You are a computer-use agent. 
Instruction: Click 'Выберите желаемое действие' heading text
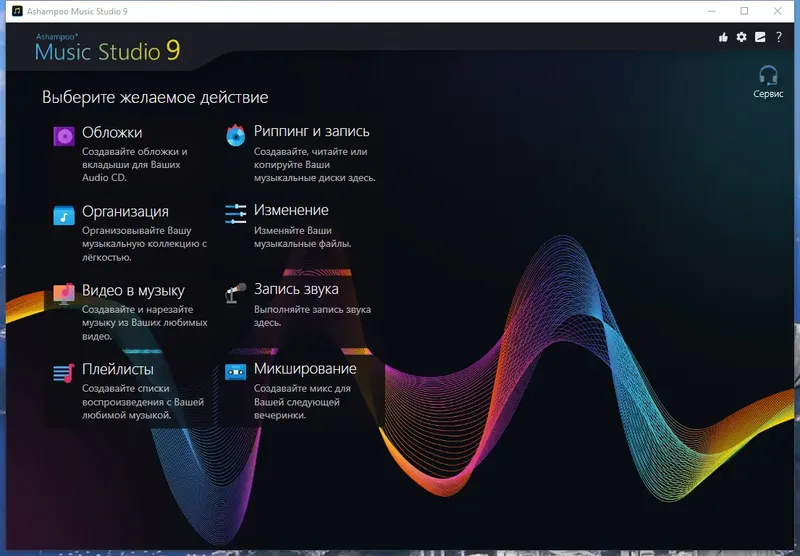coord(155,97)
